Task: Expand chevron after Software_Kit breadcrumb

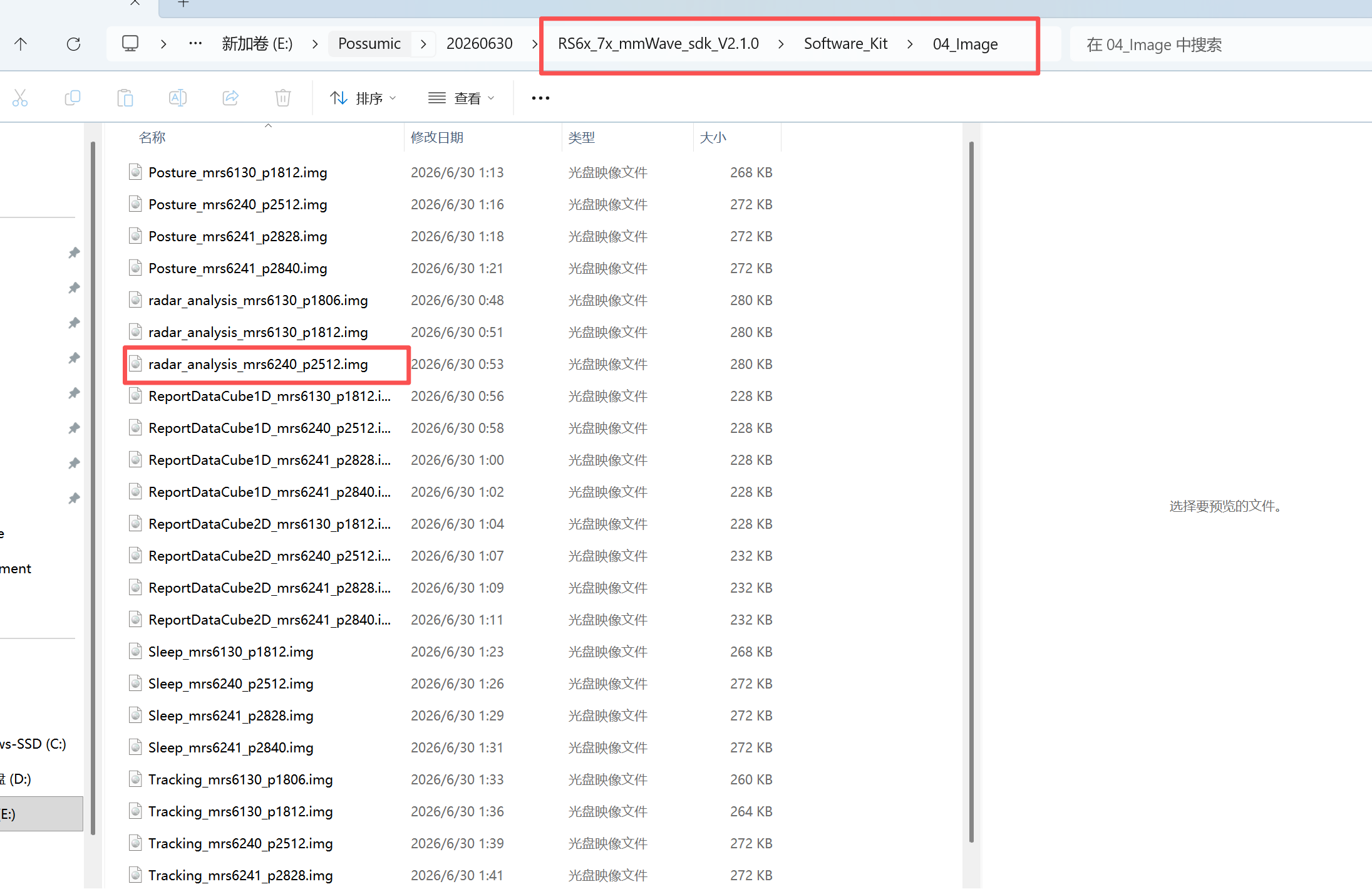Action: coord(910,44)
